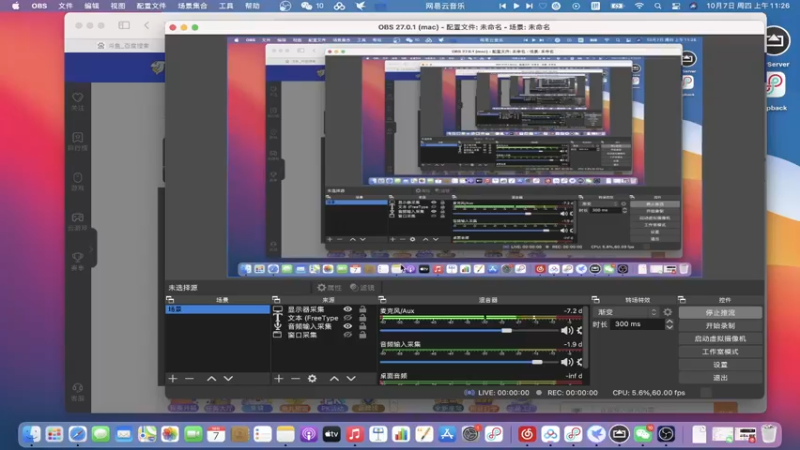Viewport: 800px width, 450px height.
Task: Move scene up in Scenes panel
Action: point(211,379)
